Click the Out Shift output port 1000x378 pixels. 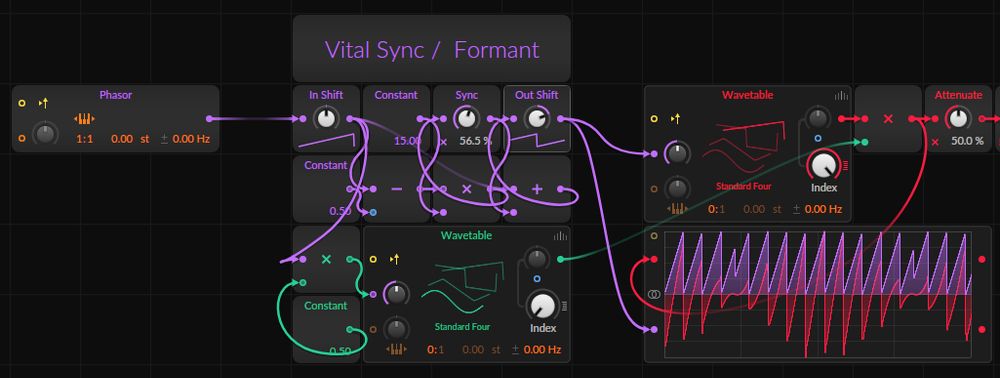tap(560, 119)
